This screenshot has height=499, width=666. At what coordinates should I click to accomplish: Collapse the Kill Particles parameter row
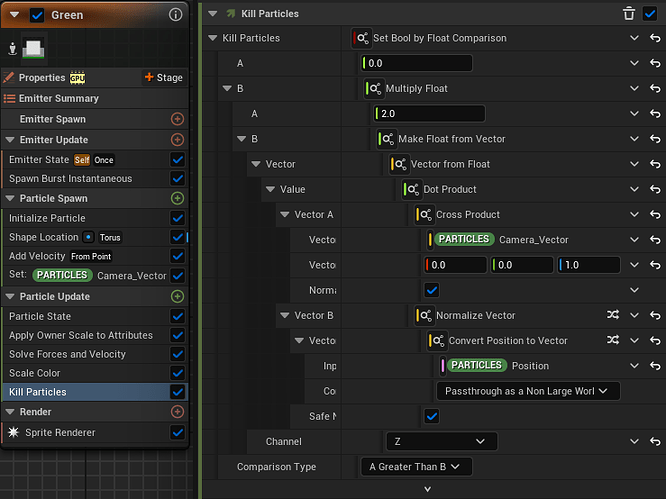[x=212, y=38]
